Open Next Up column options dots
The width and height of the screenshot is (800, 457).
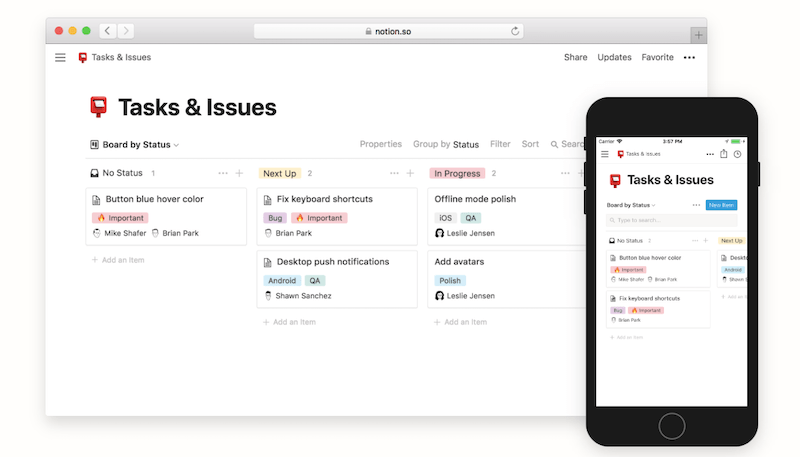point(394,173)
